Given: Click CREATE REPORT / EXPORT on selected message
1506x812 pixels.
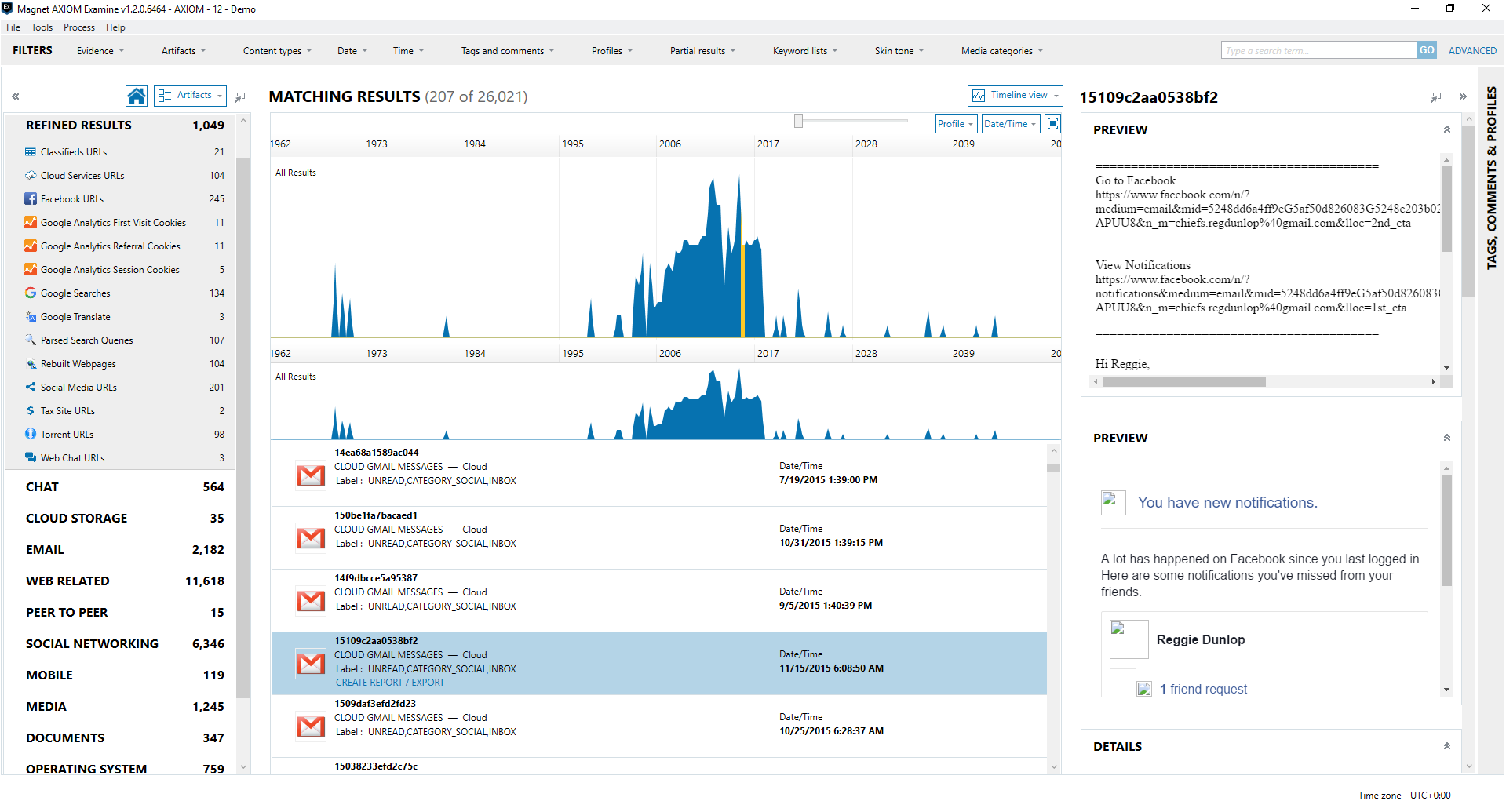Looking at the screenshot, I should tap(390, 683).
